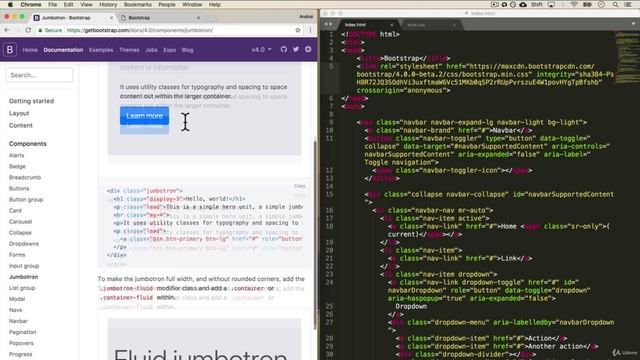Switch to the second Bootstrap browser tab
Screen dimensions: 640x360
pyautogui.click(x=160, y=18)
